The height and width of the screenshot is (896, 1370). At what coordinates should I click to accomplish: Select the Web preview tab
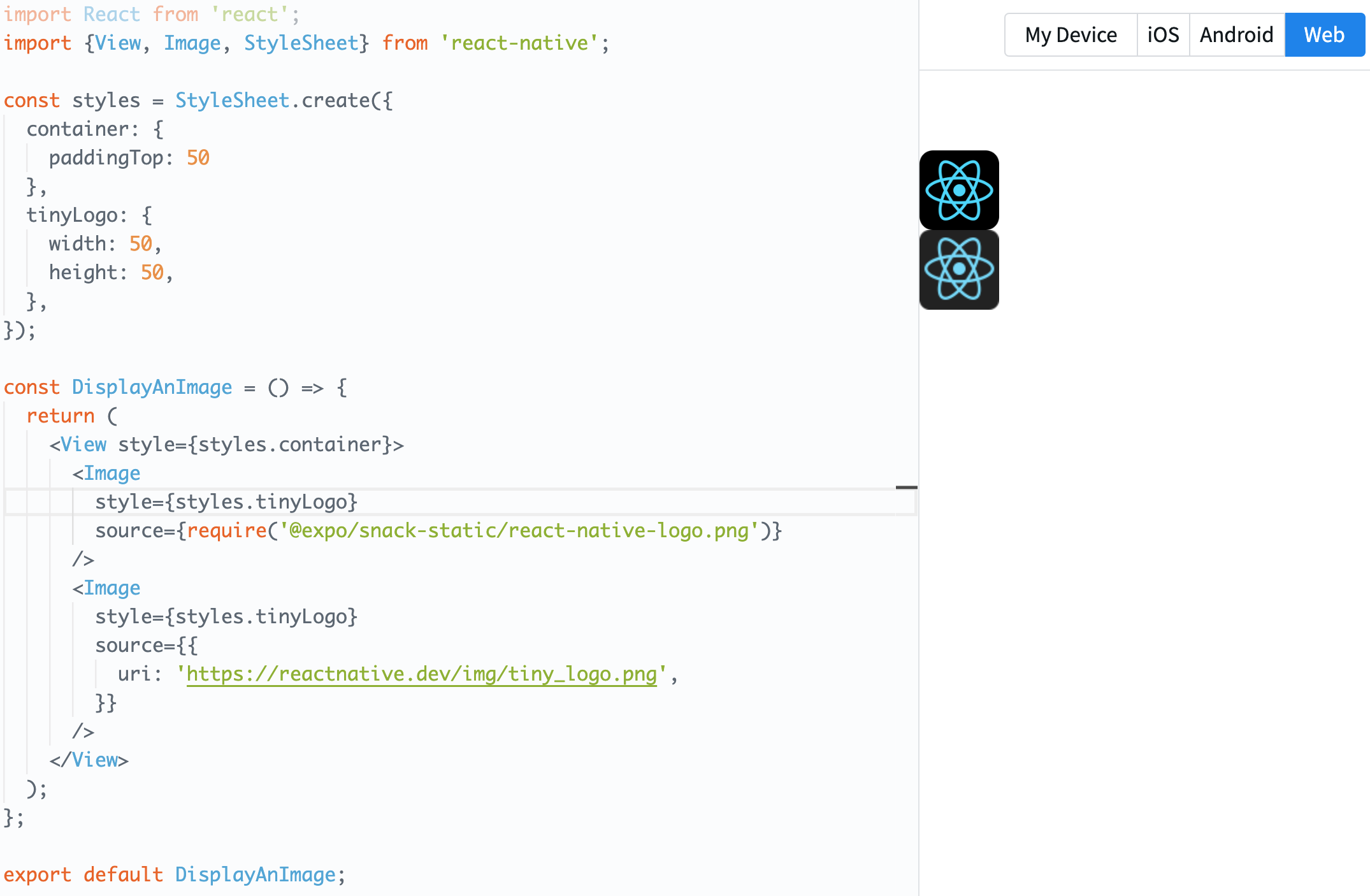[1324, 35]
